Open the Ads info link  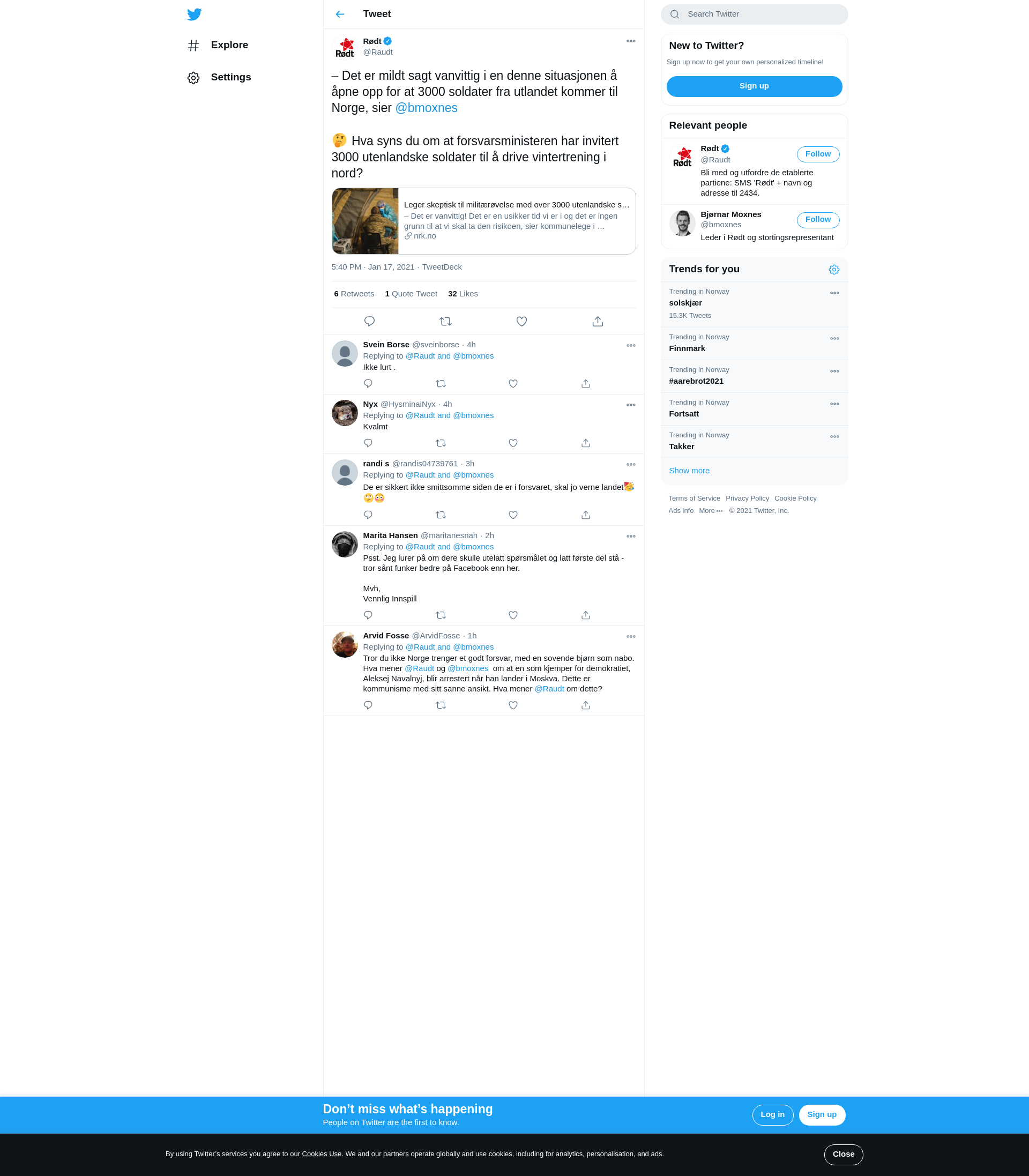[x=681, y=511]
